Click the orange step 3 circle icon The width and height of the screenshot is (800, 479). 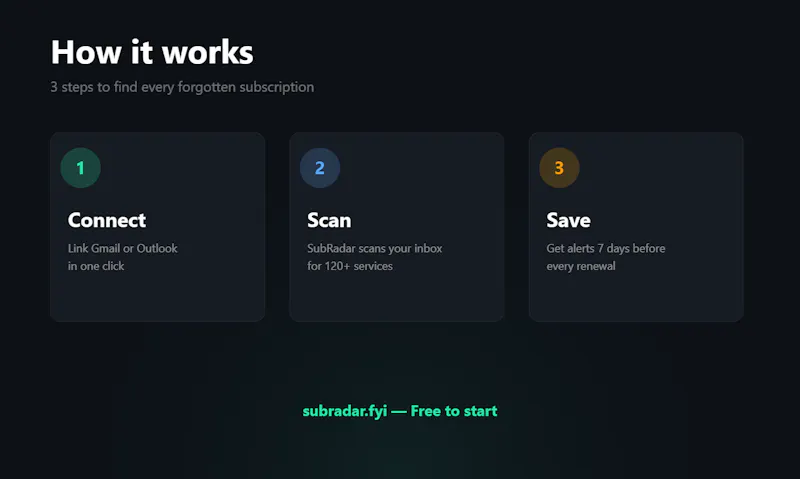(x=559, y=168)
